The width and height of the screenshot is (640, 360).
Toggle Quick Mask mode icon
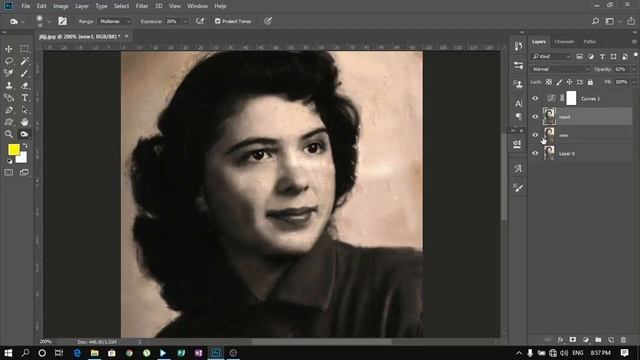[9, 173]
